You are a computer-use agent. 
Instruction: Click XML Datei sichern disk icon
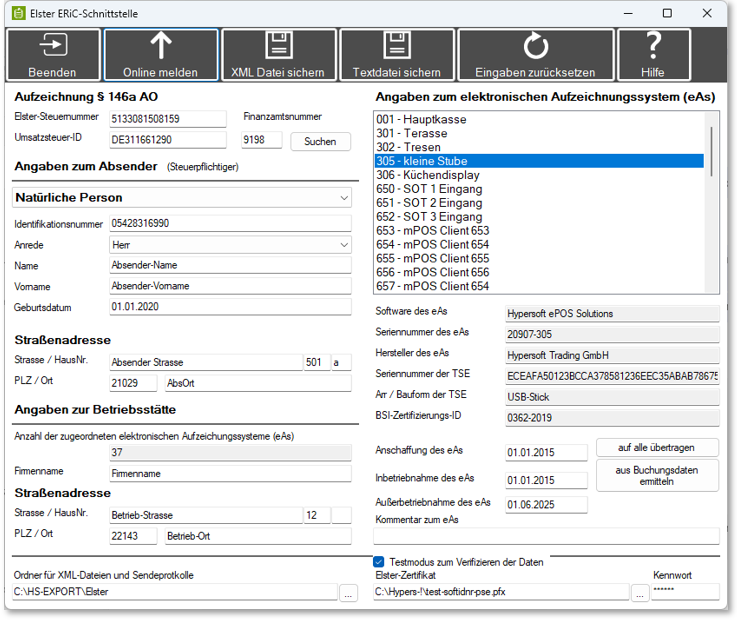tap(278, 46)
